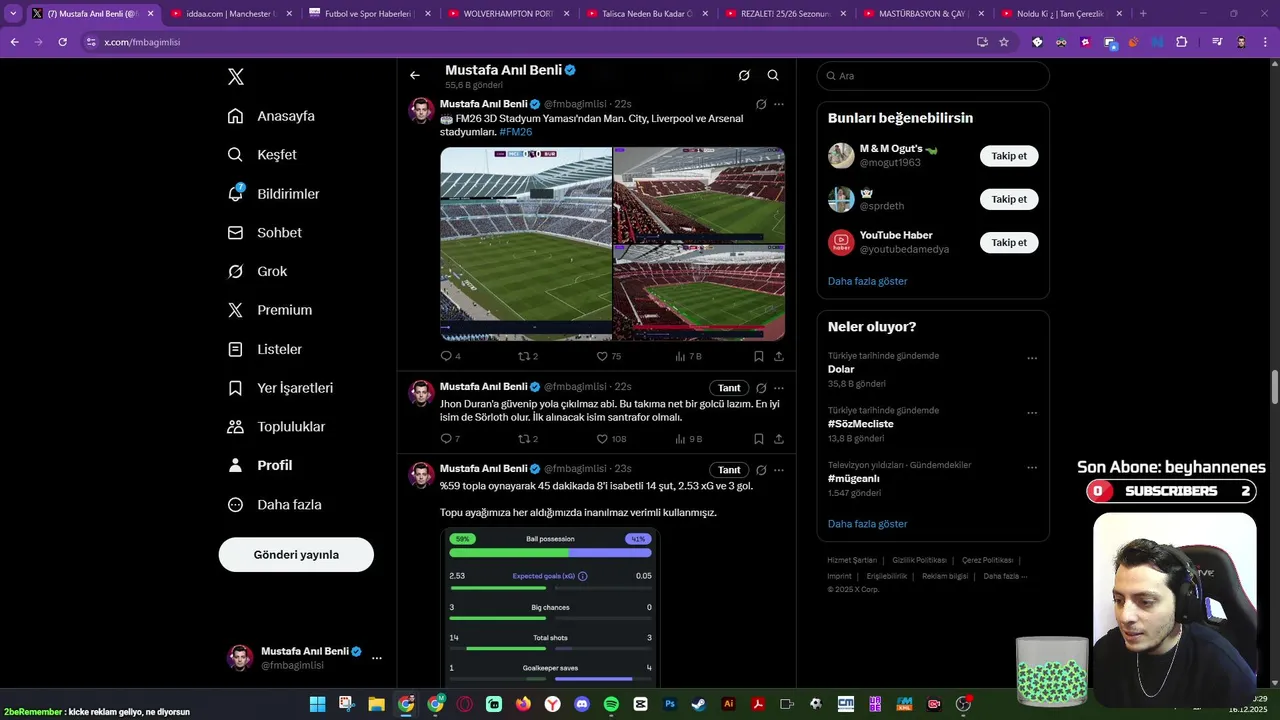Like the FM26 post with 75 likes
The image size is (1280, 720).
pos(608,356)
